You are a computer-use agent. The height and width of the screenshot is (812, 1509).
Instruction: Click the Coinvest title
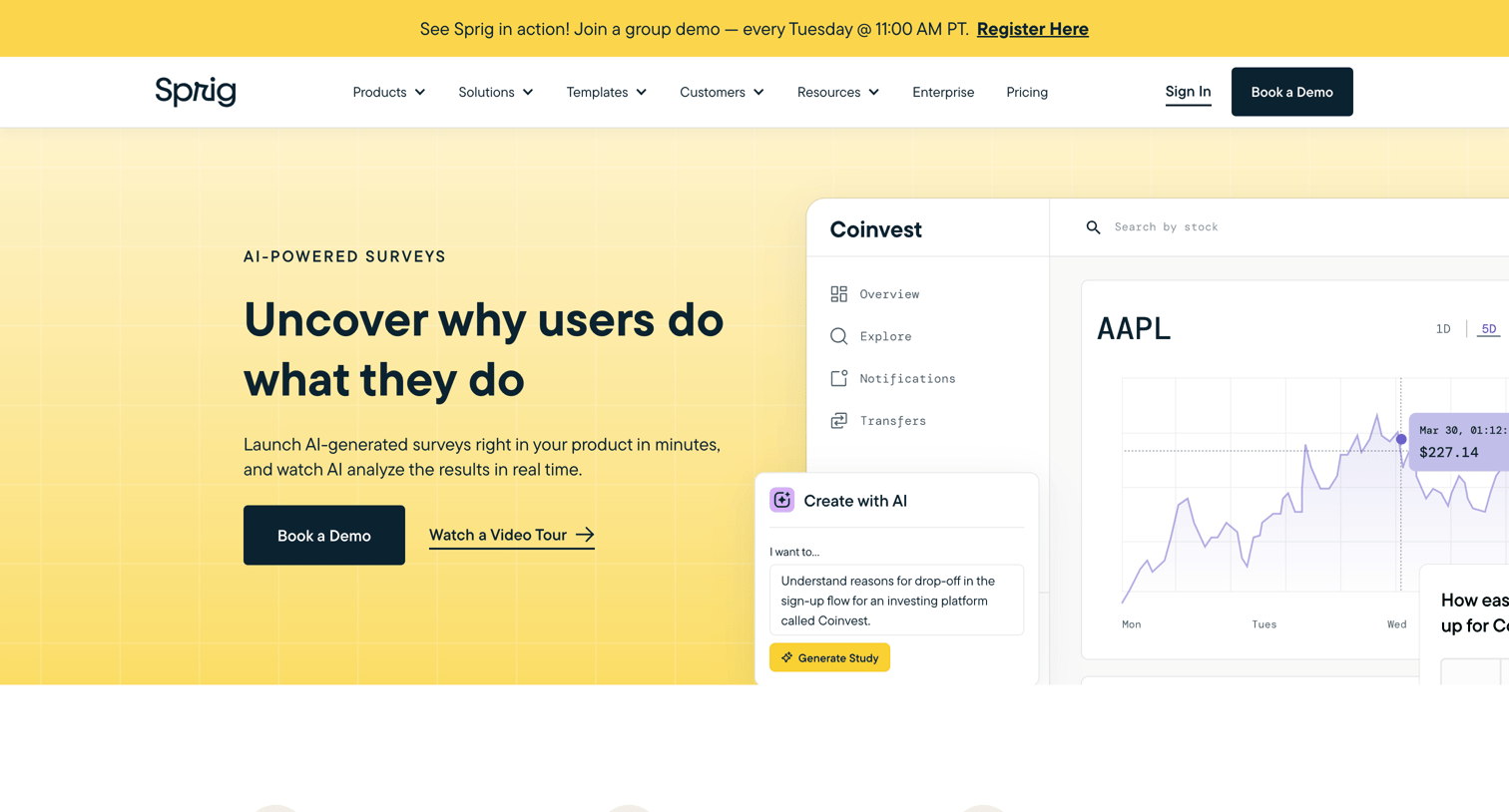(x=875, y=229)
